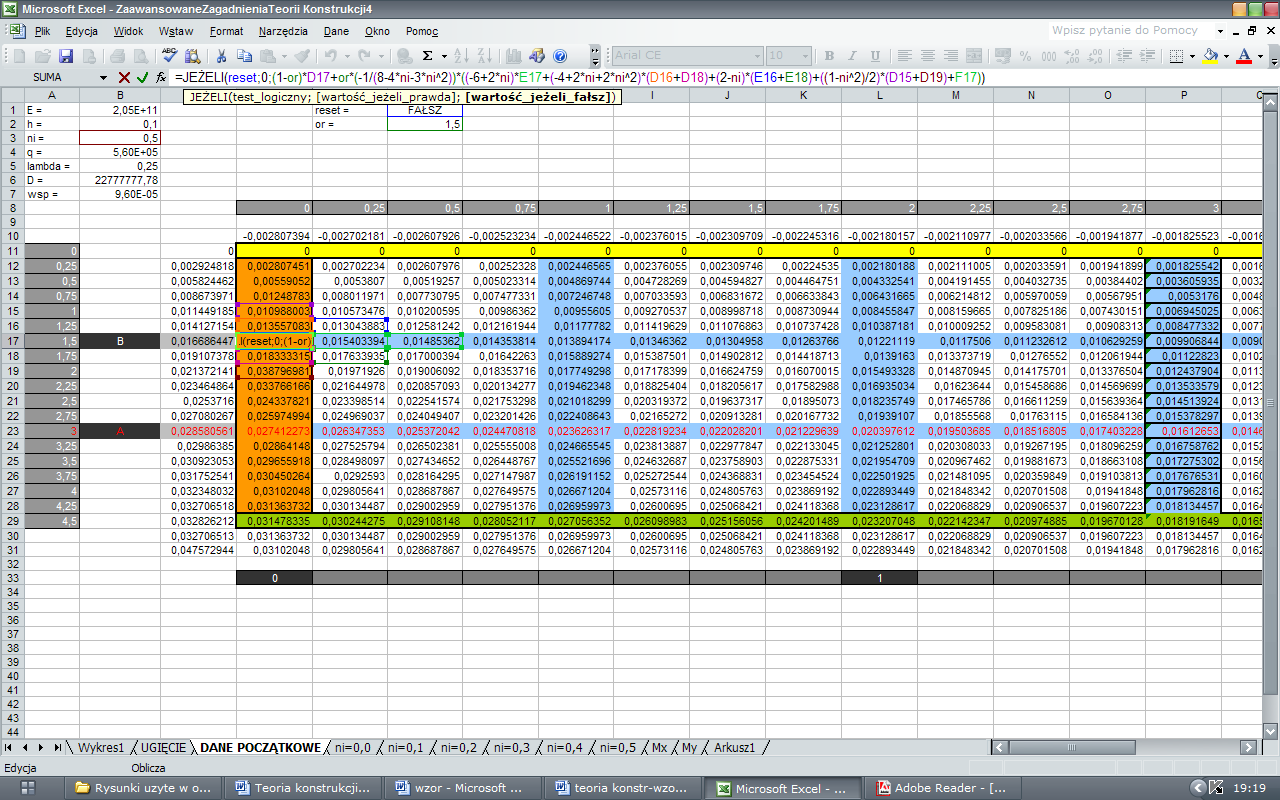Open the Edycja menu
This screenshot has height=800, width=1280.
pos(82,31)
